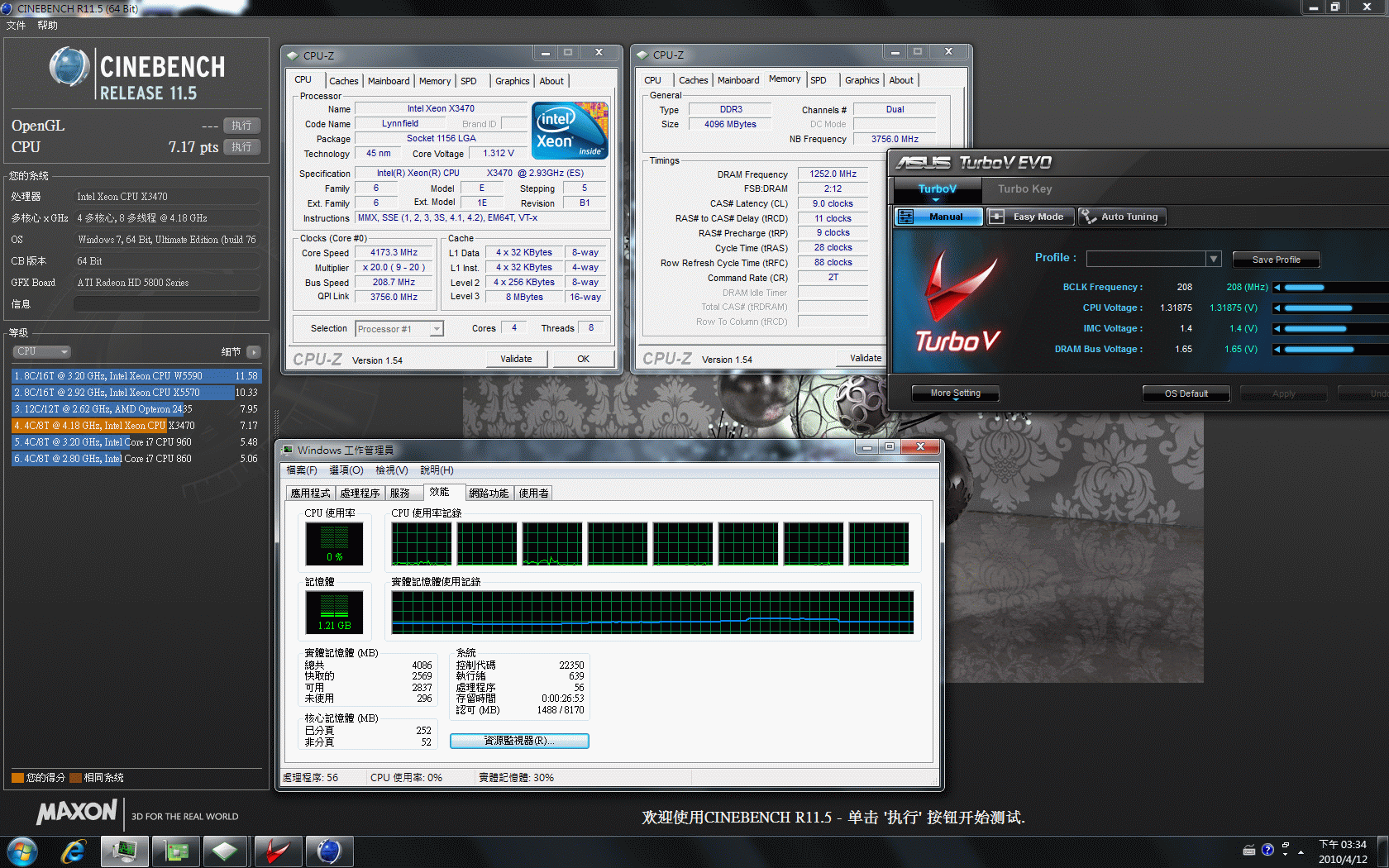
Task: Open the 說明(H) menu in Task Manager
Action: click(437, 470)
